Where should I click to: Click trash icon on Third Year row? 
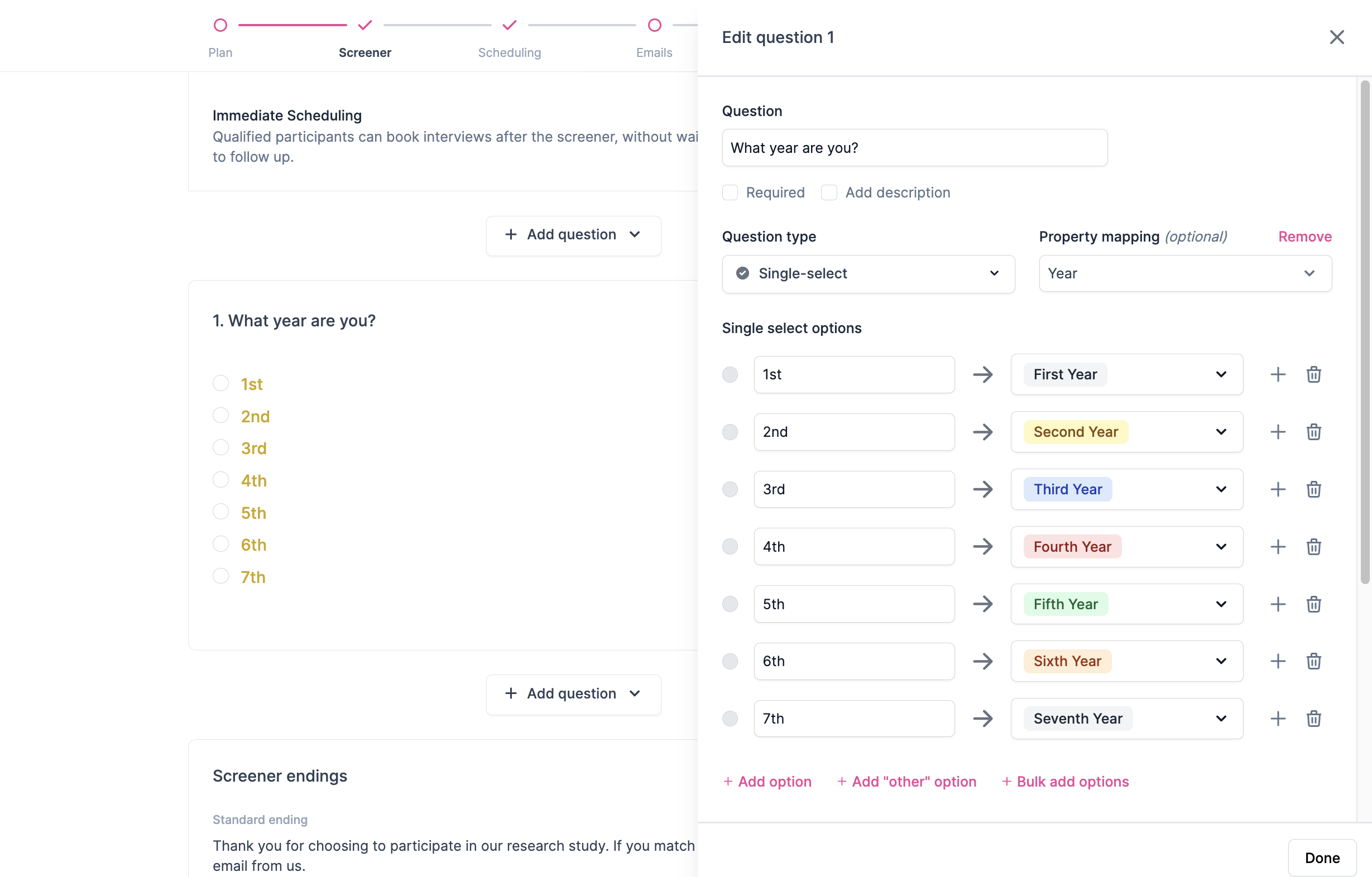(x=1313, y=489)
